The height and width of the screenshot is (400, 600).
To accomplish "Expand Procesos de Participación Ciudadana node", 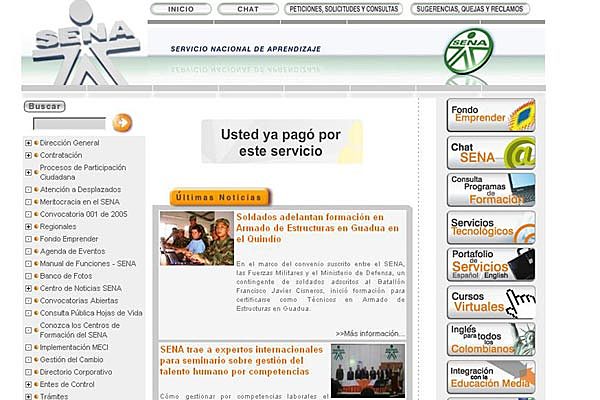I will tap(28, 173).
